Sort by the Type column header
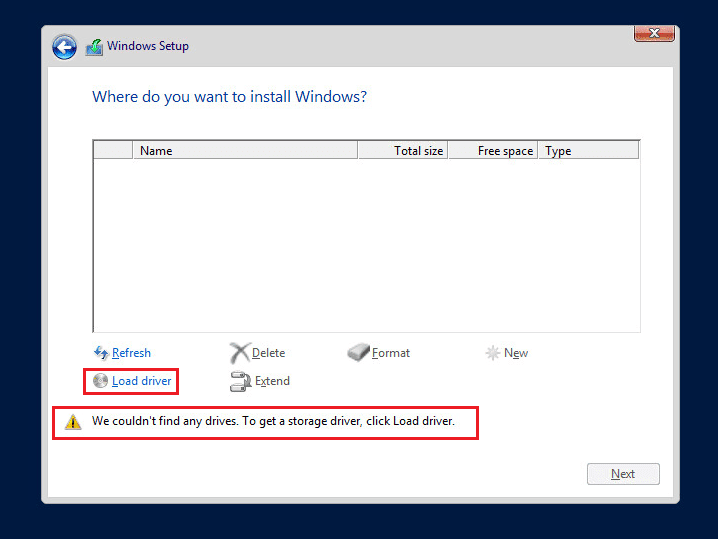The image size is (718, 539). click(x=588, y=151)
